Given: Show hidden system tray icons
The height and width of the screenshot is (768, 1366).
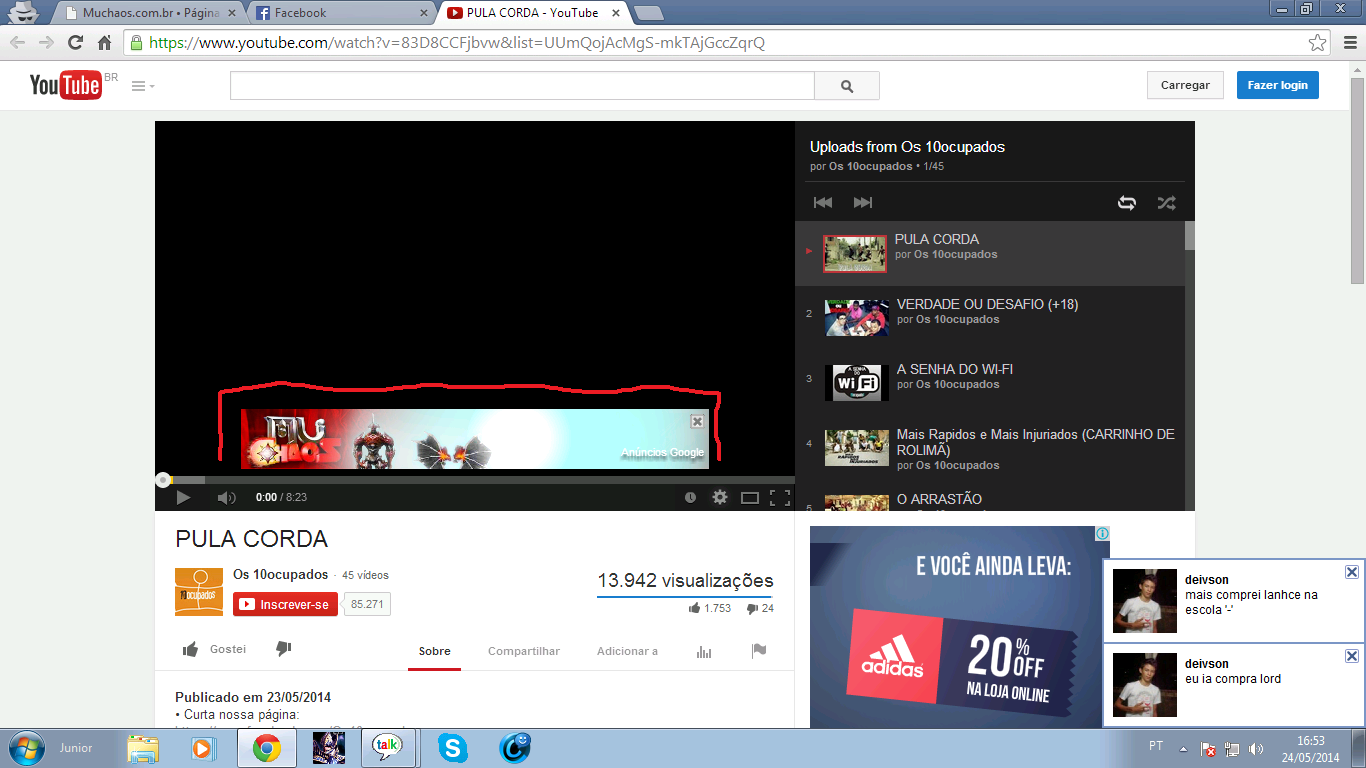Looking at the screenshot, I should [1184, 748].
